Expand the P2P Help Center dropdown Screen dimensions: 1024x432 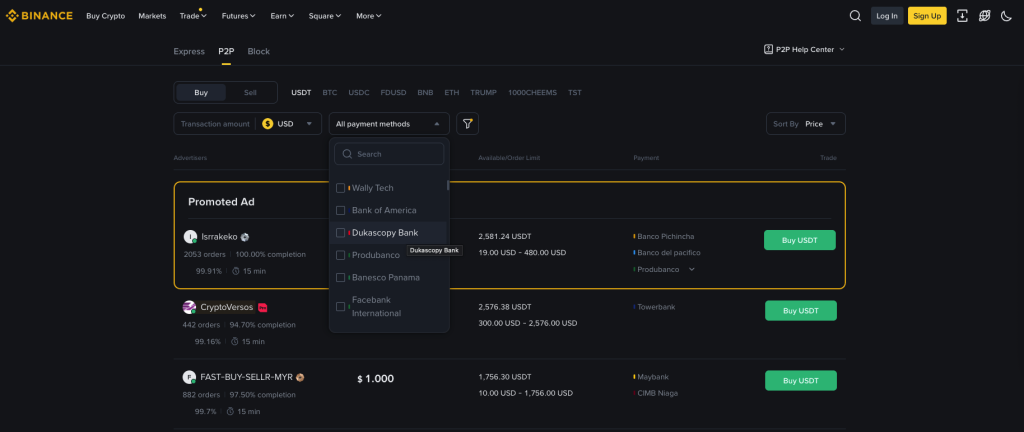coord(805,49)
